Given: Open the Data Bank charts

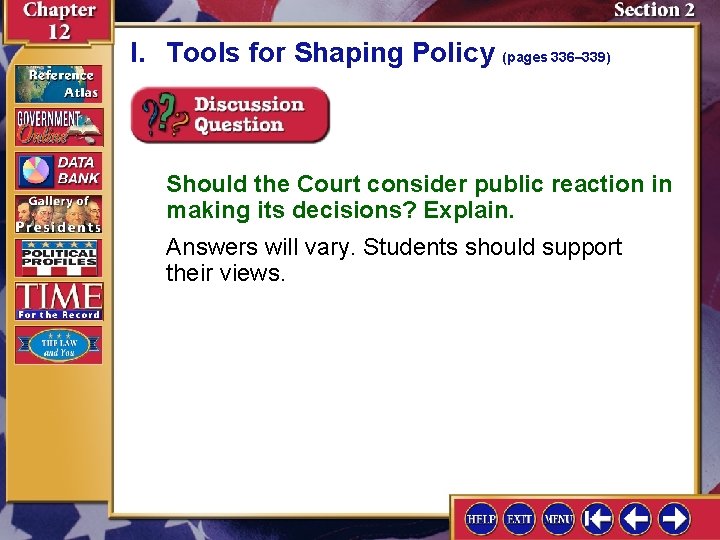Looking at the screenshot, I should [58, 171].
